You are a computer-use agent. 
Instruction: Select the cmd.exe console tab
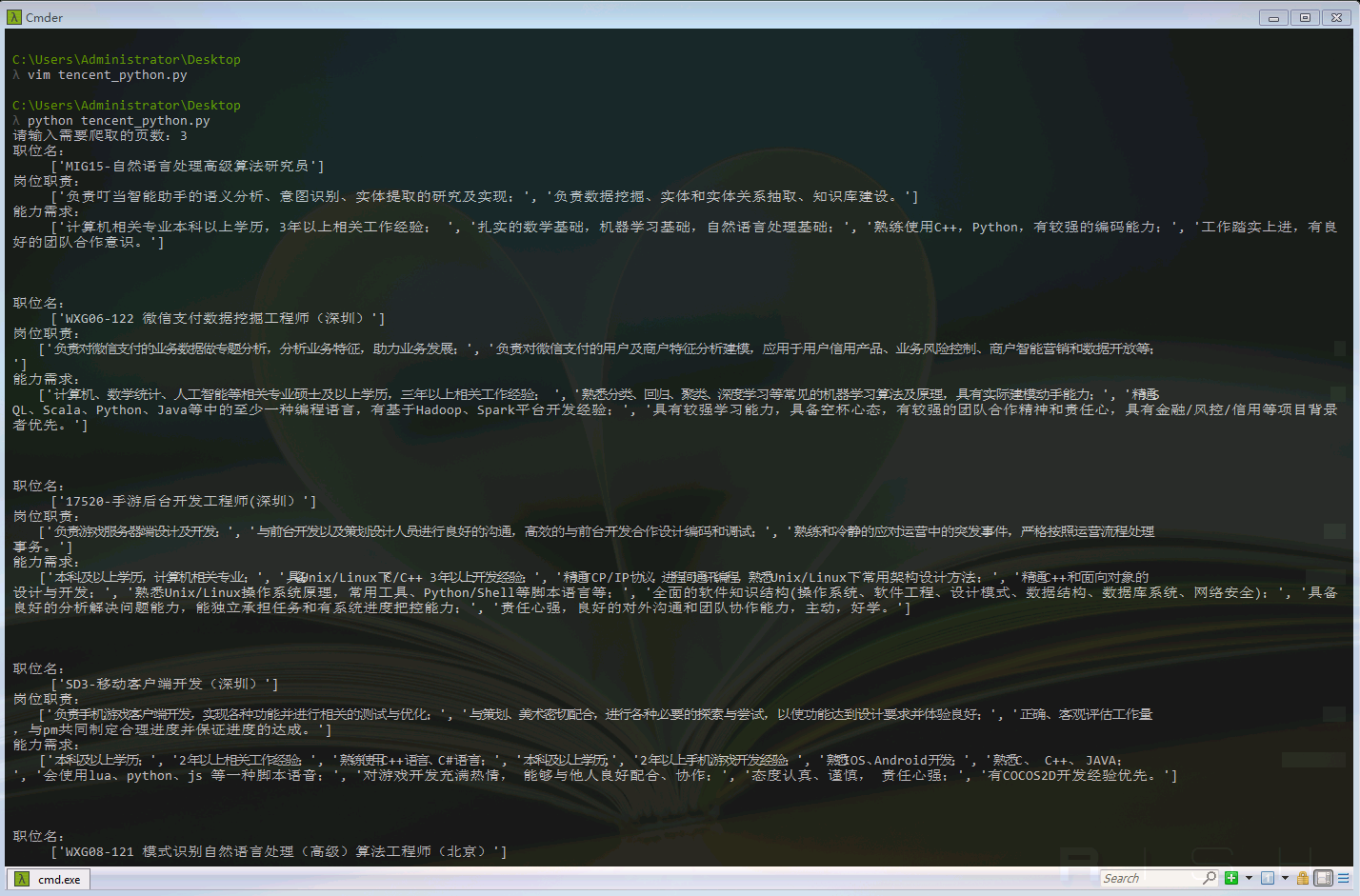point(50,879)
